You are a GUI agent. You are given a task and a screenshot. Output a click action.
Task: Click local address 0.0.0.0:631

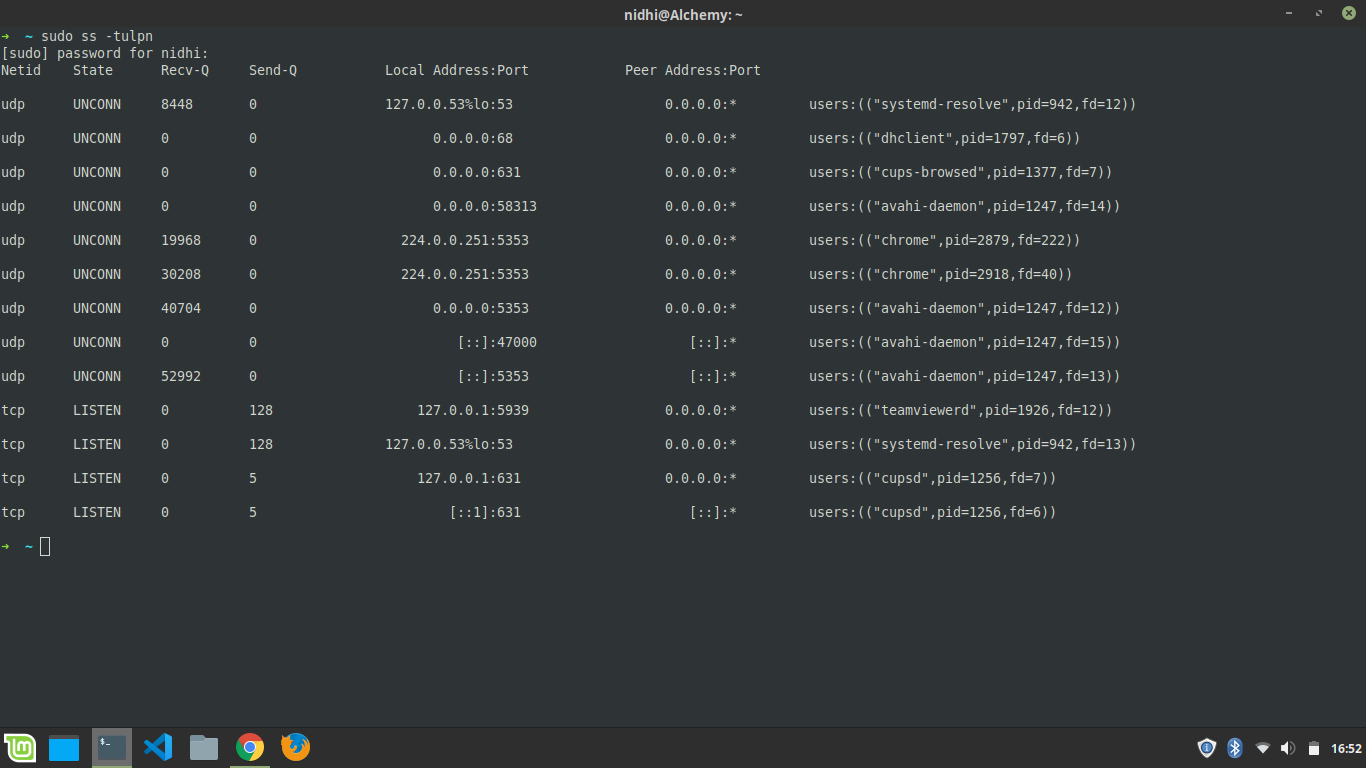pos(477,172)
